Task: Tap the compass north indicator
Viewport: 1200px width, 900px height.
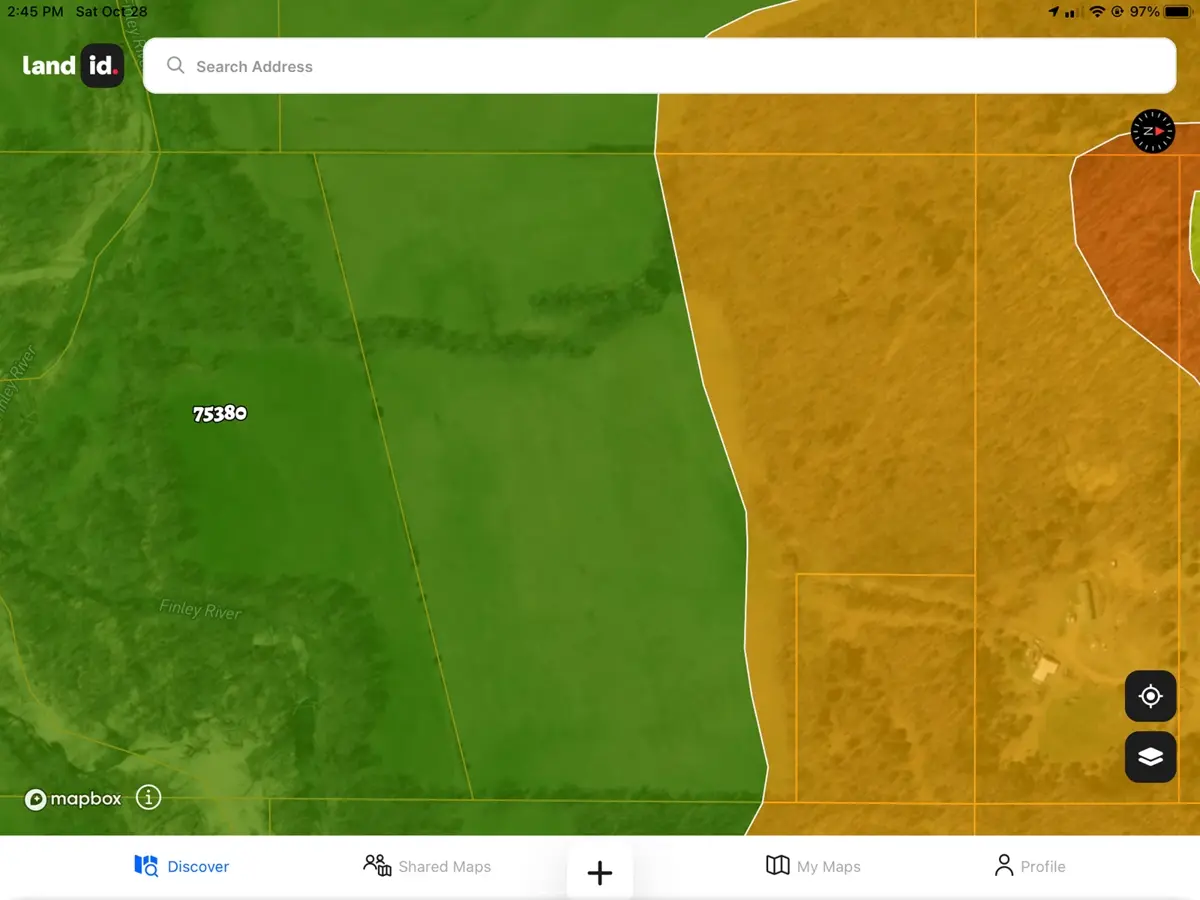Action: coord(1152,131)
